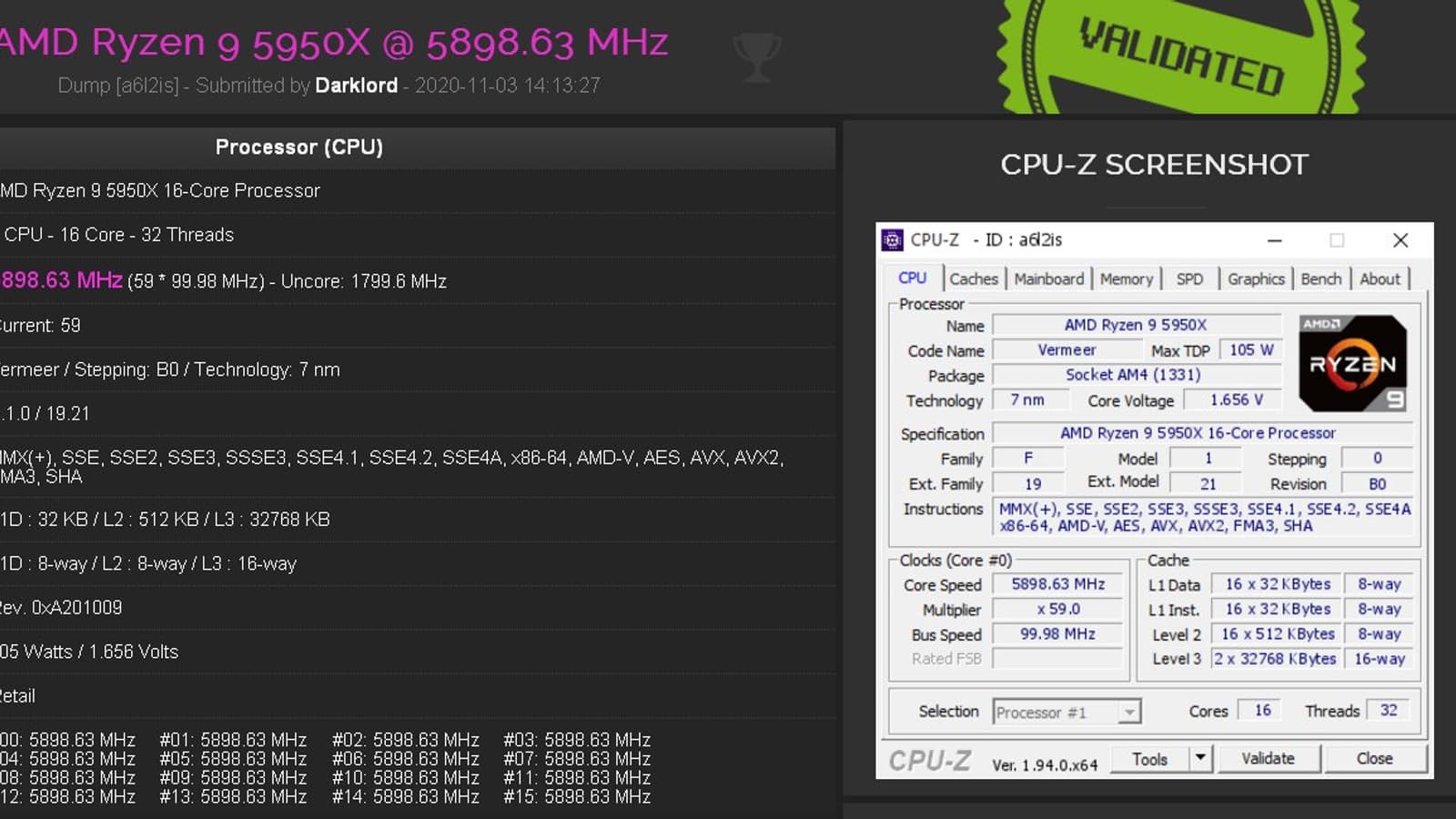Click the Revision value B0

point(1378,484)
